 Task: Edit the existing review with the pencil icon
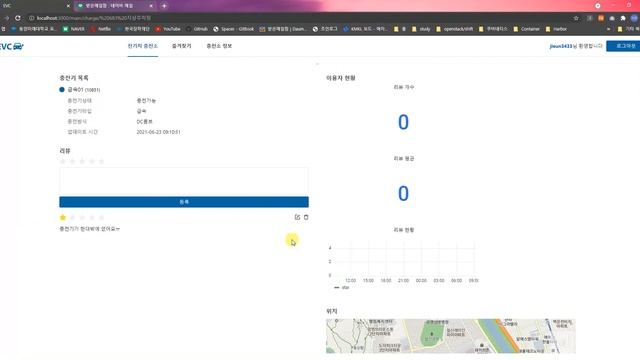click(x=297, y=217)
